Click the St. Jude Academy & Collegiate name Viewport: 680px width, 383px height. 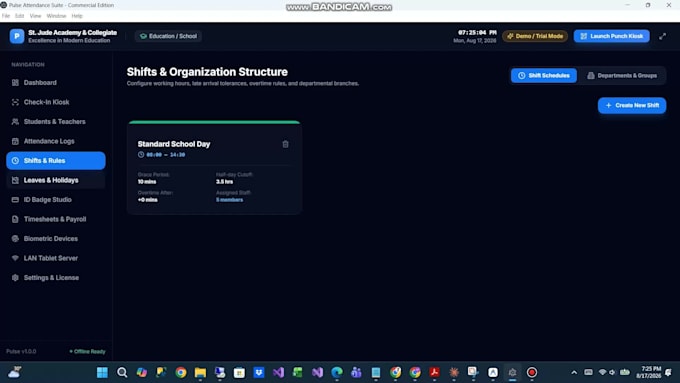tap(72, 33)
